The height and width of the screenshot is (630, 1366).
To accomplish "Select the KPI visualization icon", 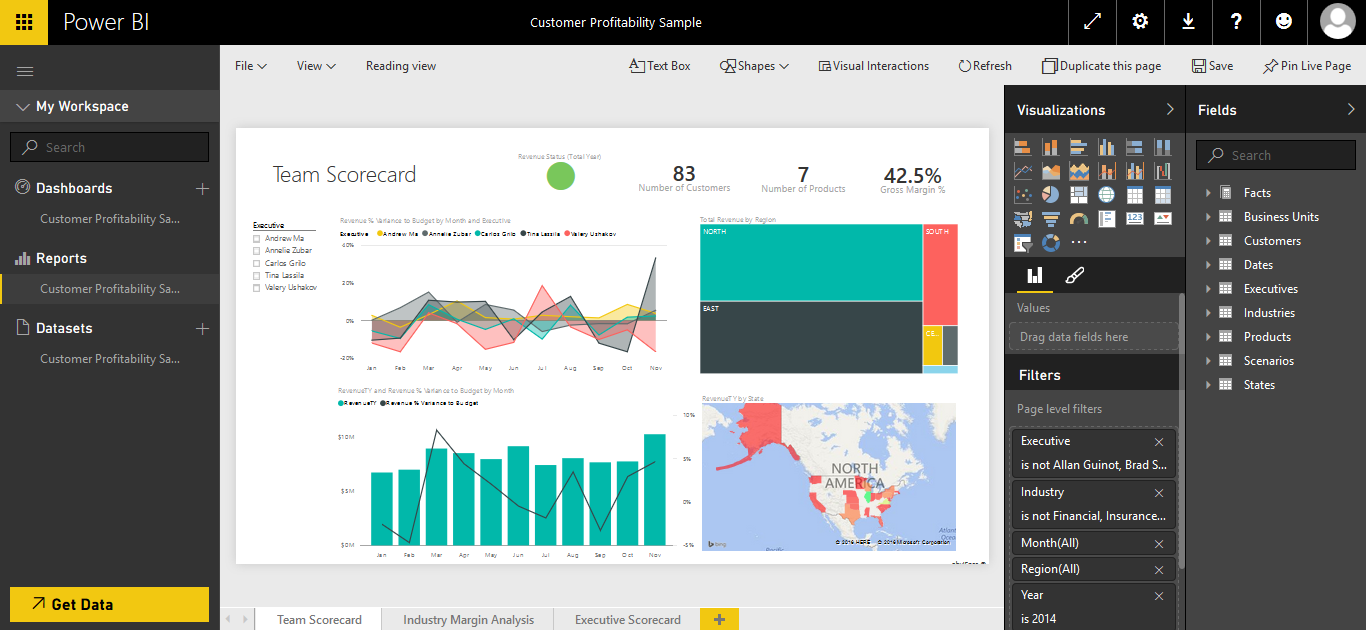I will pyautogui.click(x=1162, y=219).
